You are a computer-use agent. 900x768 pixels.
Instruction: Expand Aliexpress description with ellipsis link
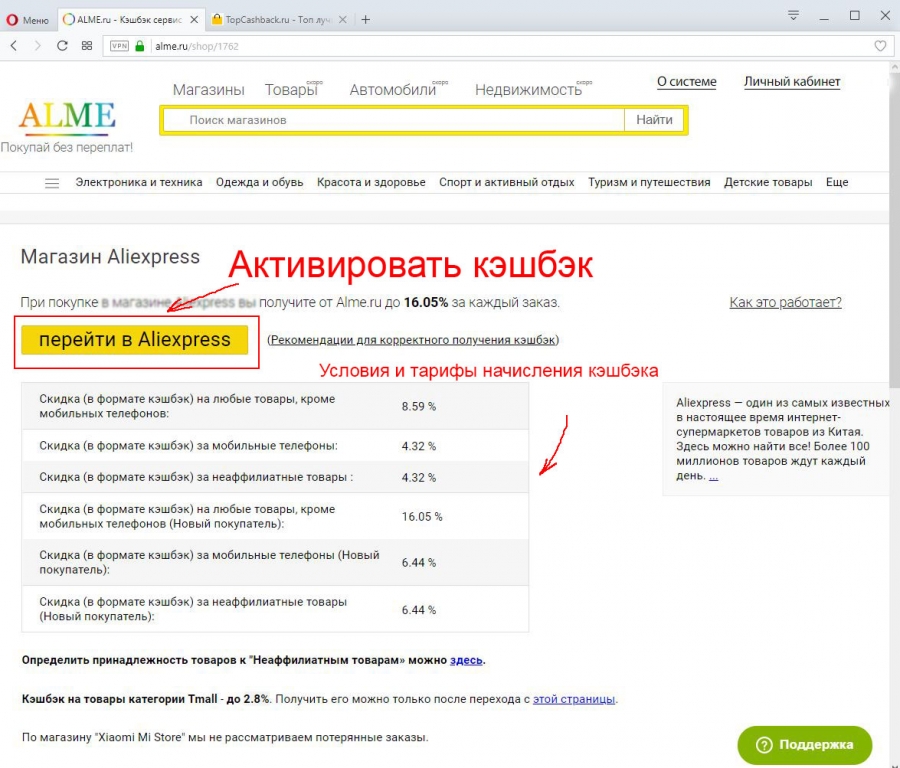[713, 476]
